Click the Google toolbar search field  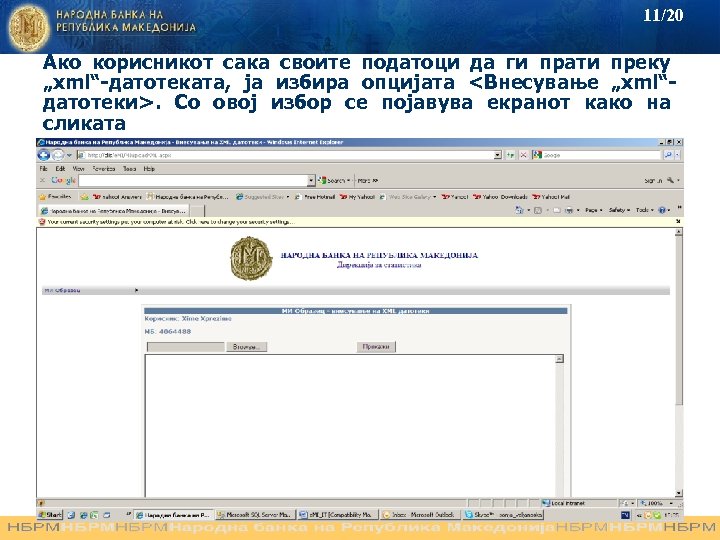point(193,180)
